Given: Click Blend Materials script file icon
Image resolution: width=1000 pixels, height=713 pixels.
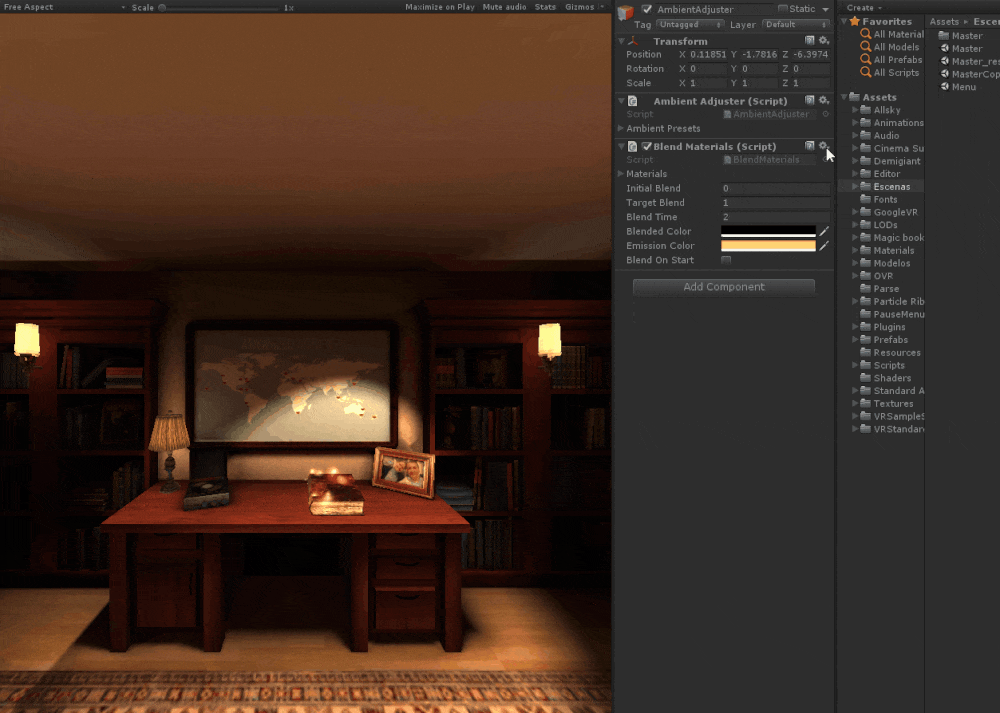Looking at the screenshot, I should tap(727, 159).
